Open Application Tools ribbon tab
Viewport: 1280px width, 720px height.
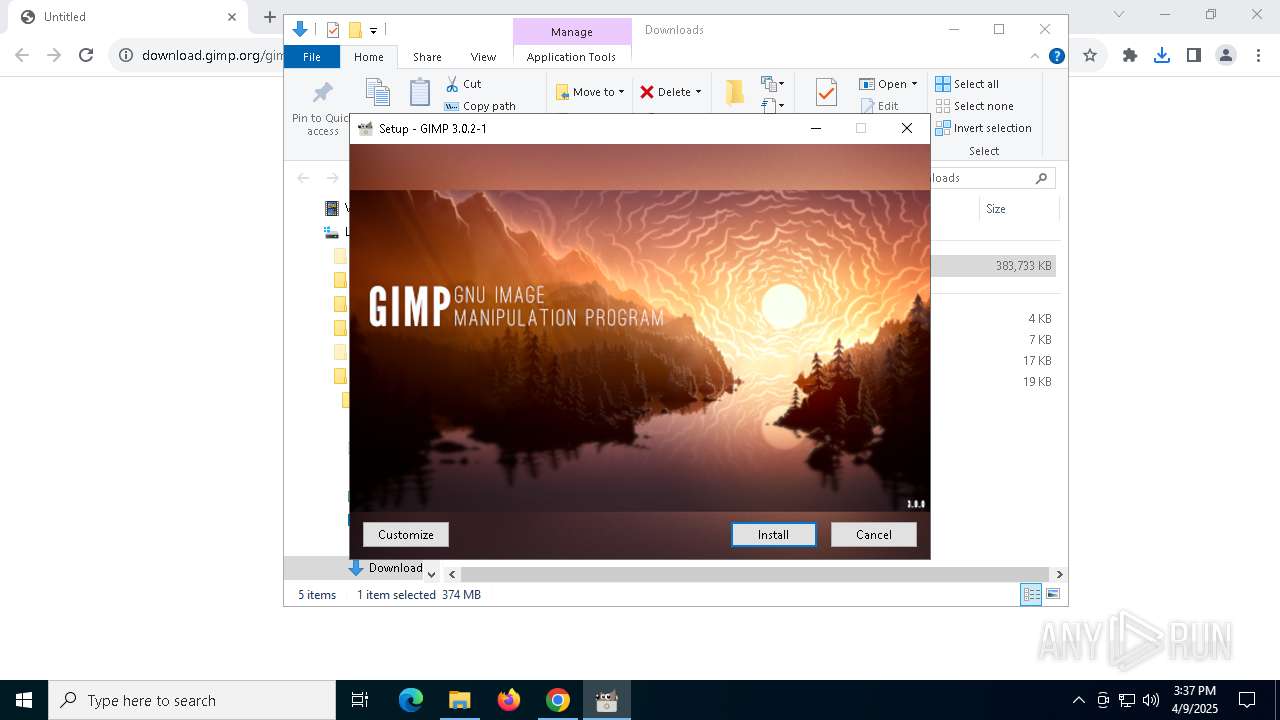(571, 57)
